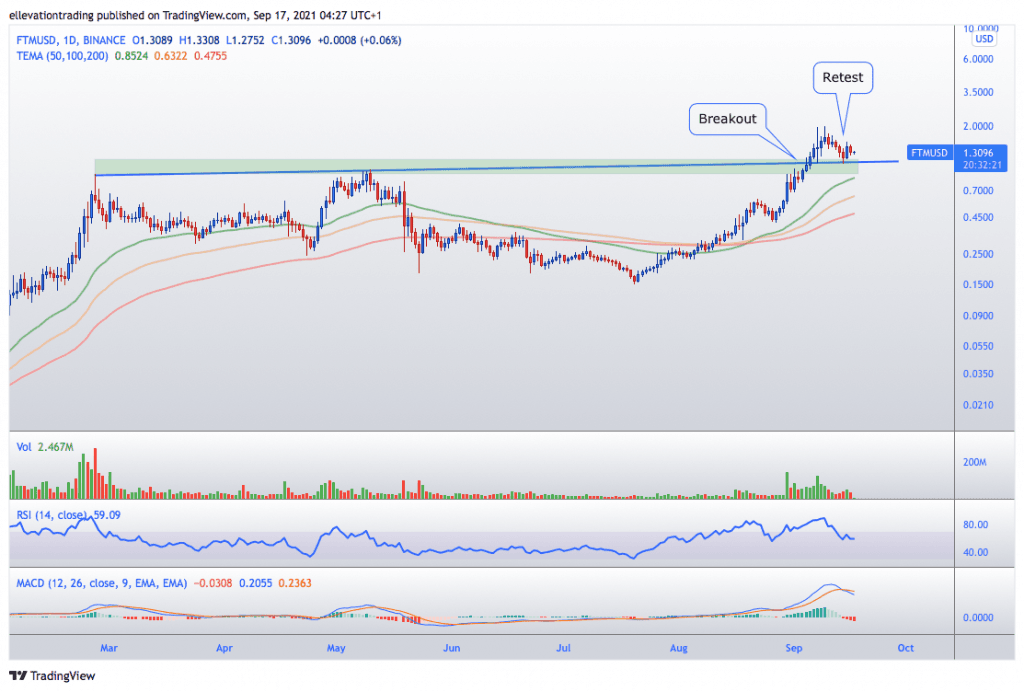Click the green MACD histogram bars
The height and width of the screenshot is (692, 1024).
pyautogui.click(x=820, y=612)
